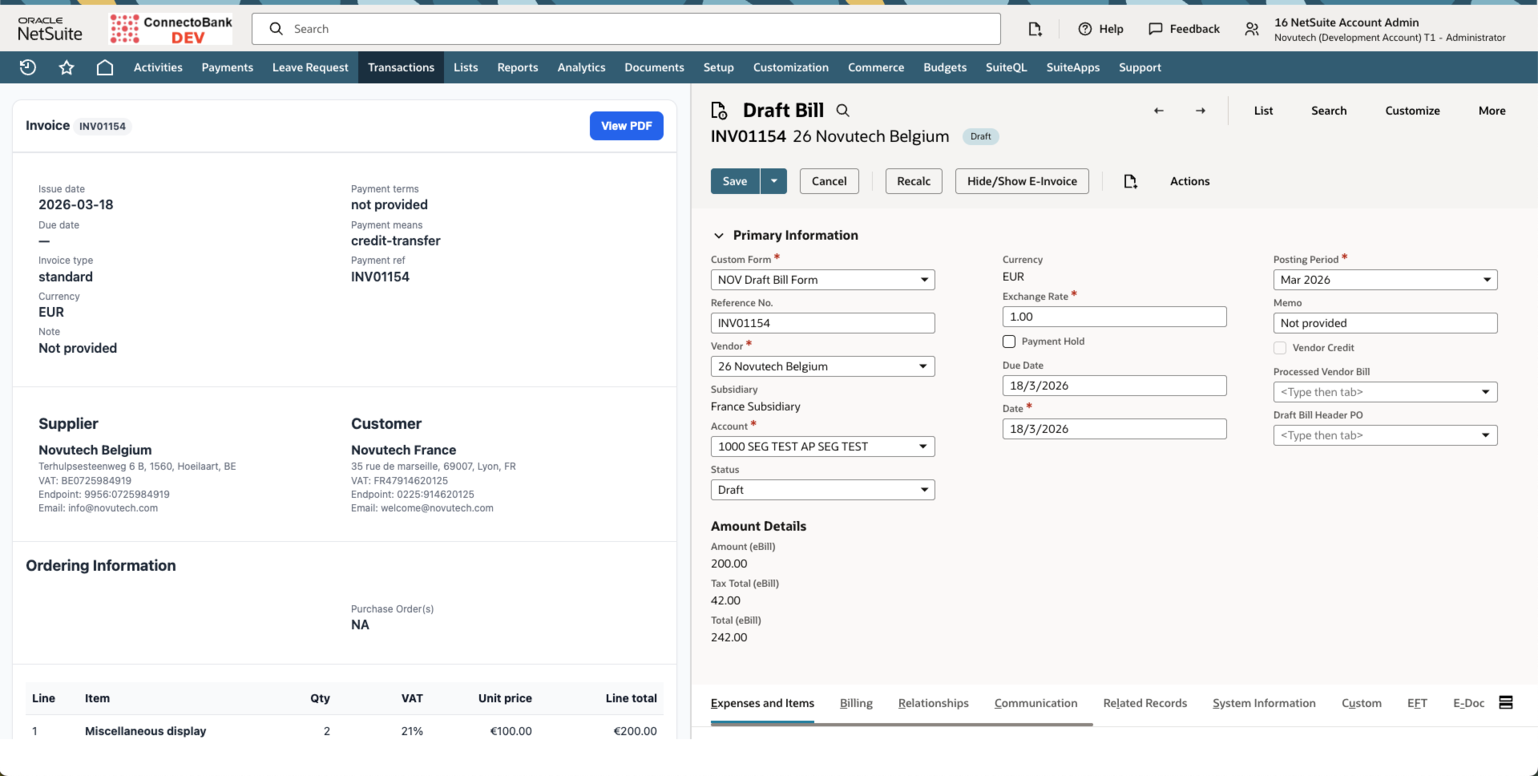Go to dashboard with the home icon
1538x776 pixels.
pos(103,67)
